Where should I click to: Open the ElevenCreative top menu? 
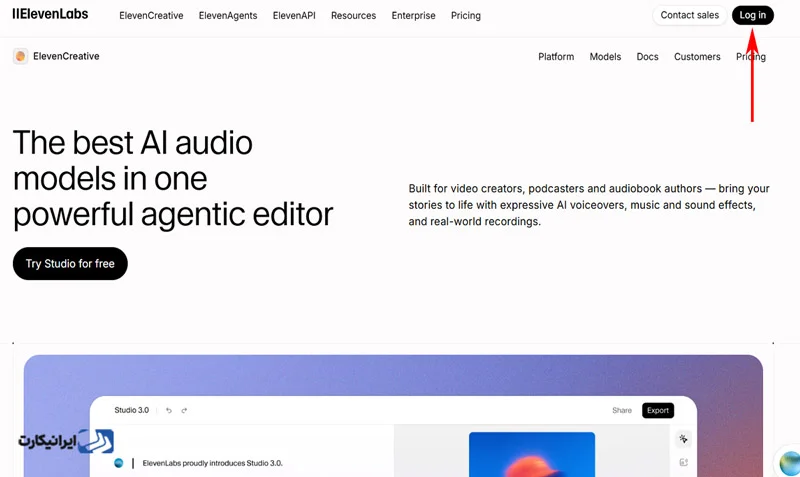pyautogui.click(x=151, y=16)
